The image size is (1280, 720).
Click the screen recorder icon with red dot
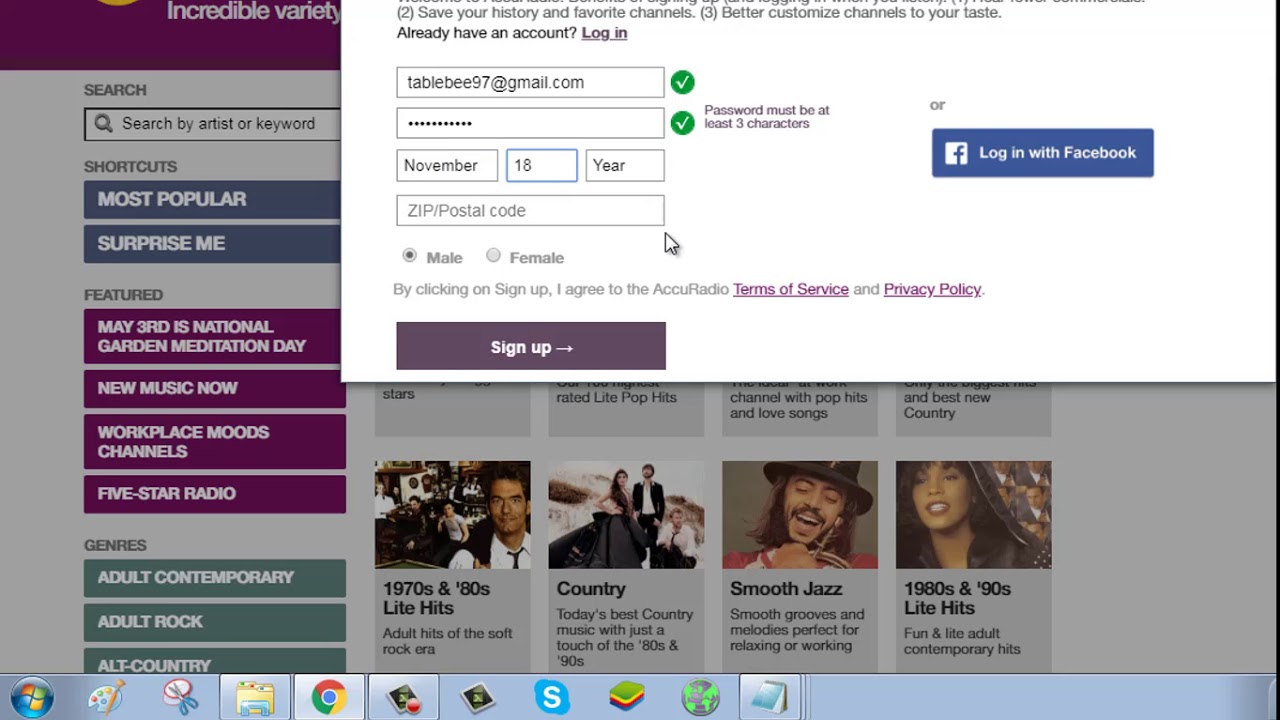point(403,697)
